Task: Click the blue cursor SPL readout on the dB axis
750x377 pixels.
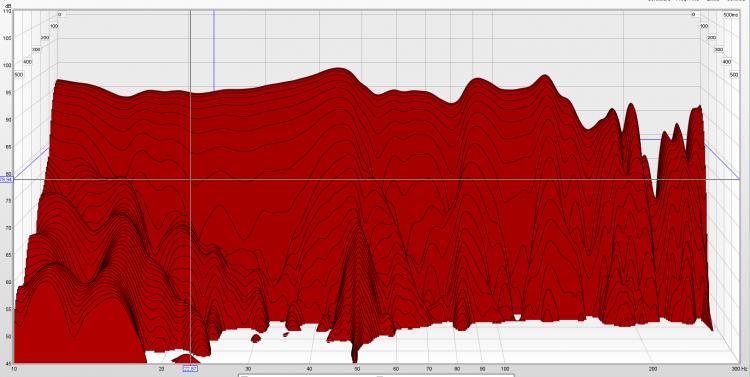Action: [x=6, y=179]
